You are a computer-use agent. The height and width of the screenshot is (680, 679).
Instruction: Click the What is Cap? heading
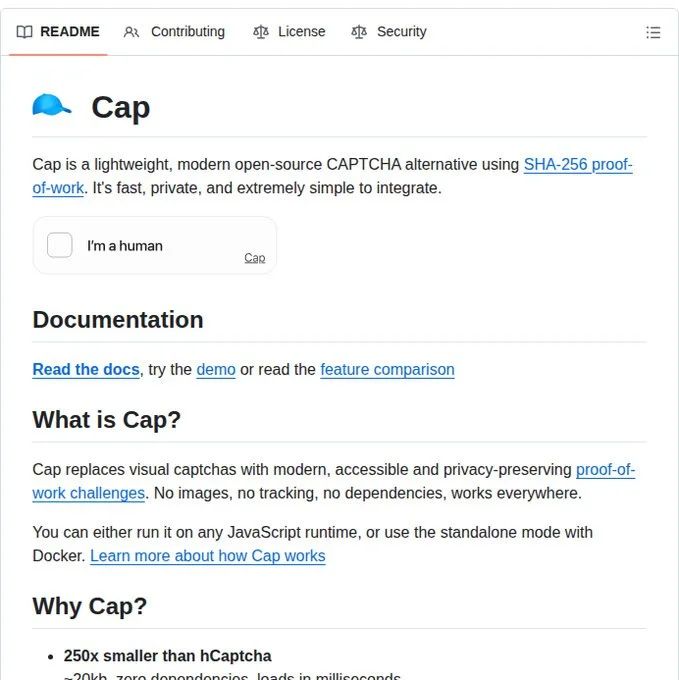(107, 420)
